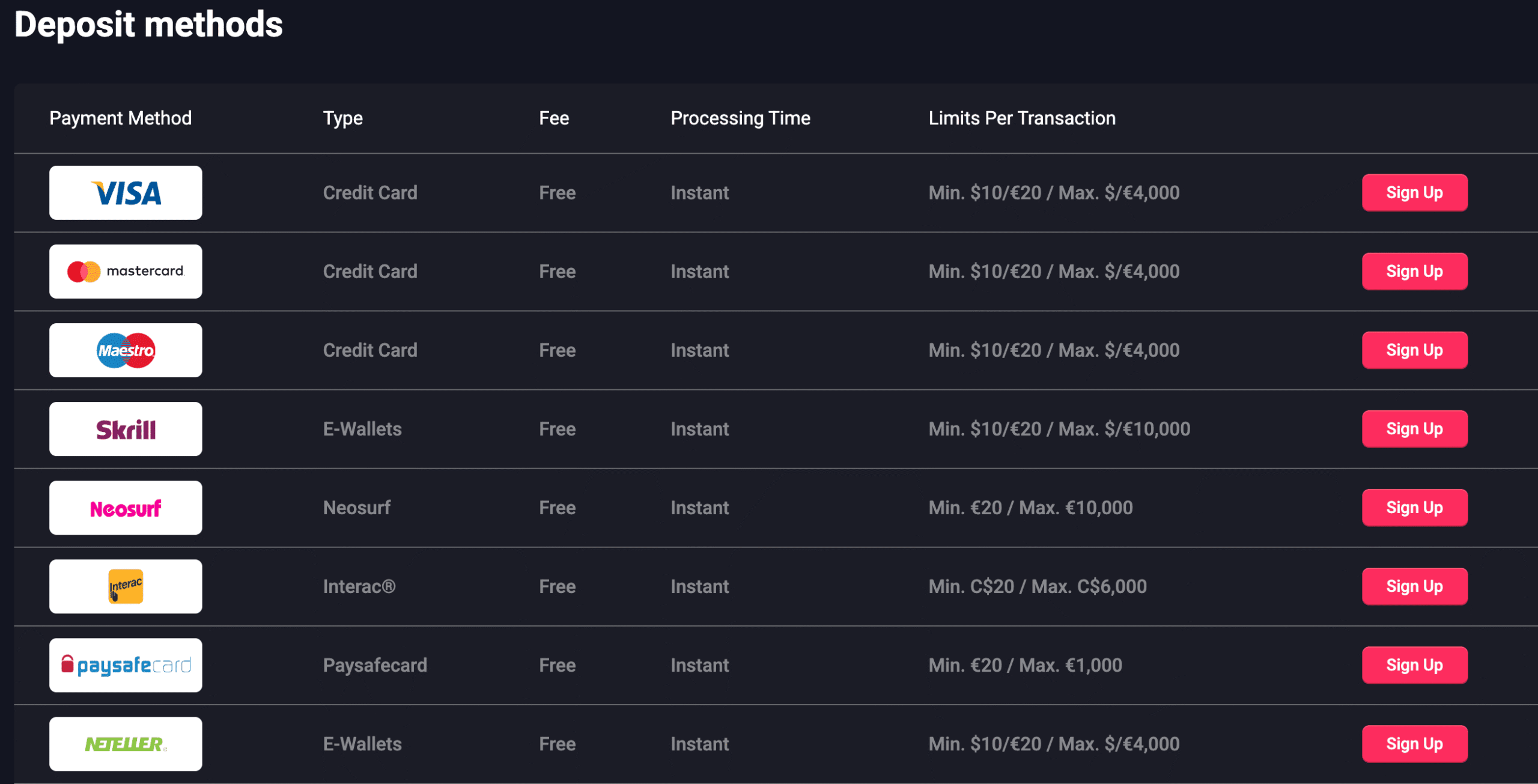Click the Mastercard payment logo

(126, 272)
